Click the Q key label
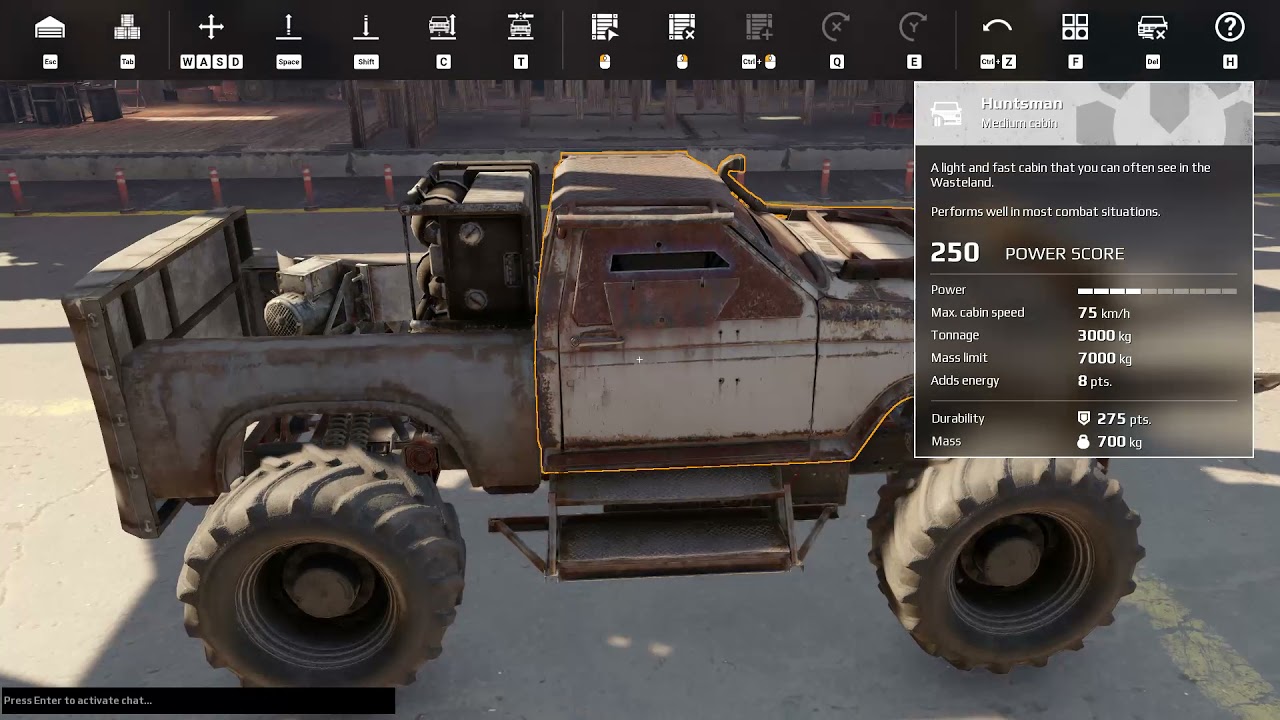 click(x=837, y=62)
